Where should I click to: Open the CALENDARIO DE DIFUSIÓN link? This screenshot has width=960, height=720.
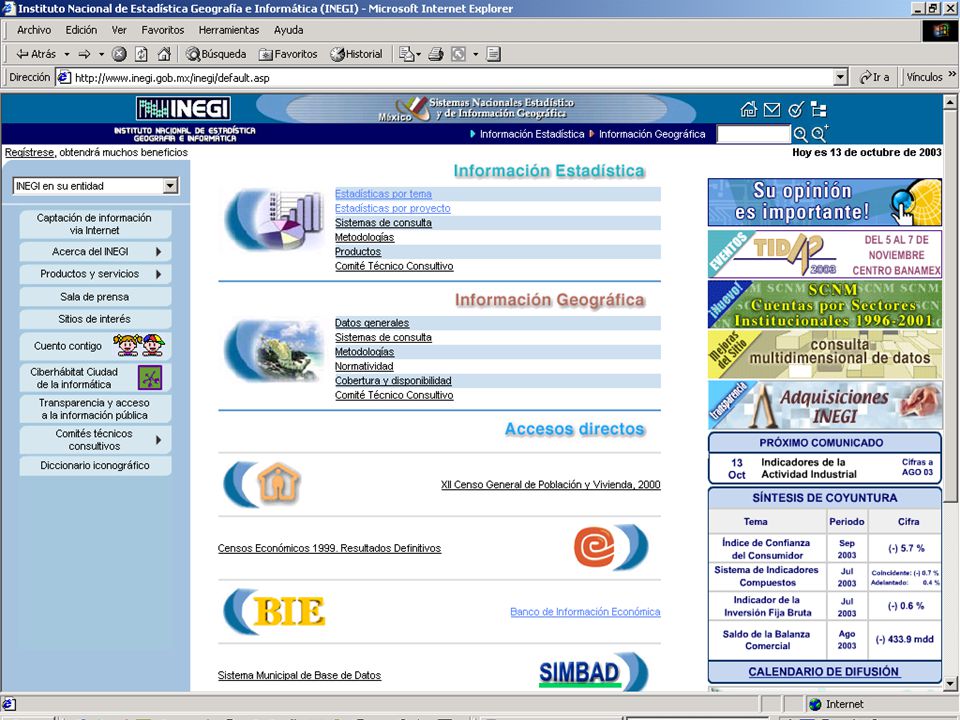pyautogui.click(x=823, y=672)
